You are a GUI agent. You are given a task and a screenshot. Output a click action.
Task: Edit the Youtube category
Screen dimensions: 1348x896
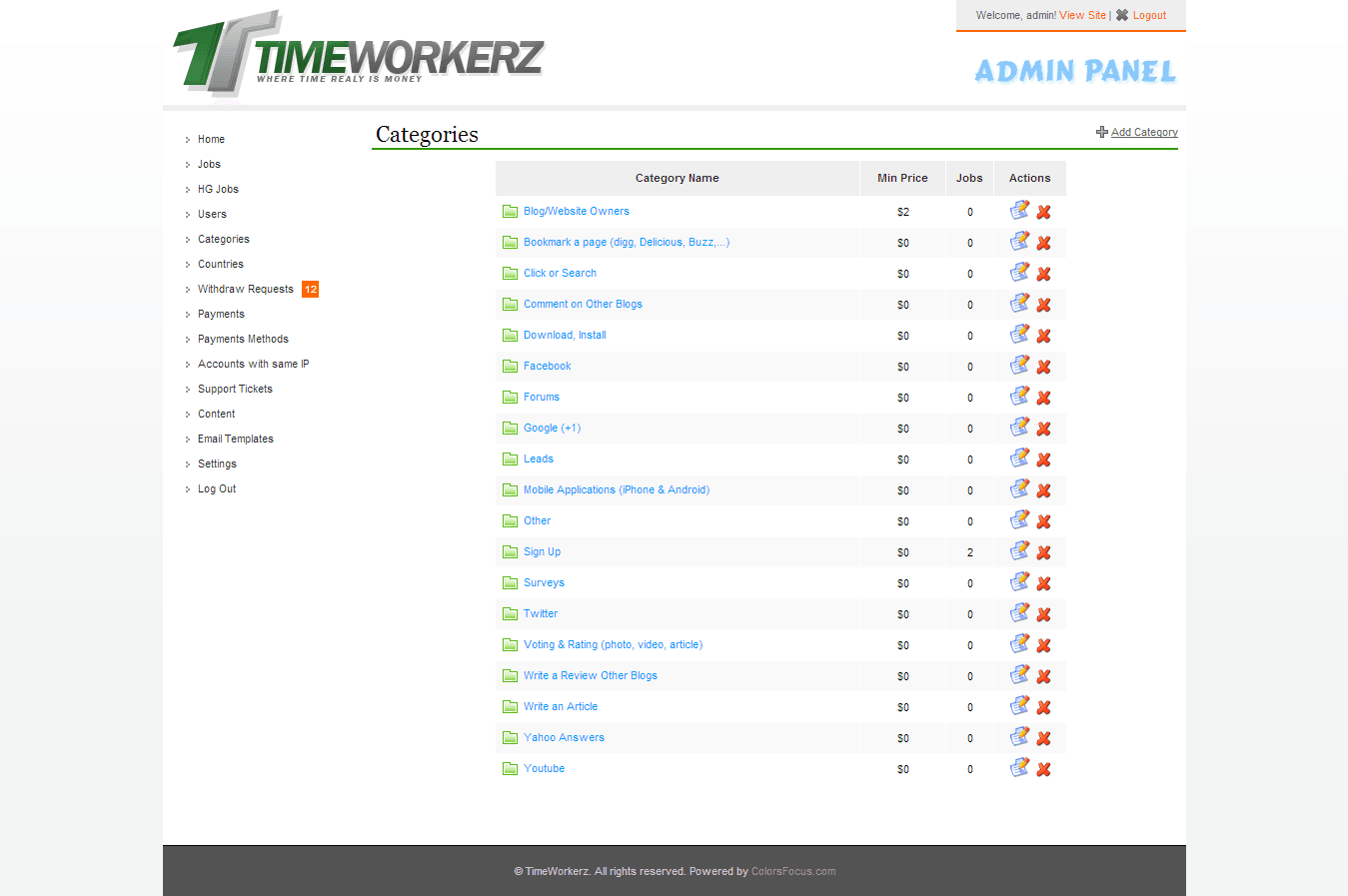[x=1019, y=768]
